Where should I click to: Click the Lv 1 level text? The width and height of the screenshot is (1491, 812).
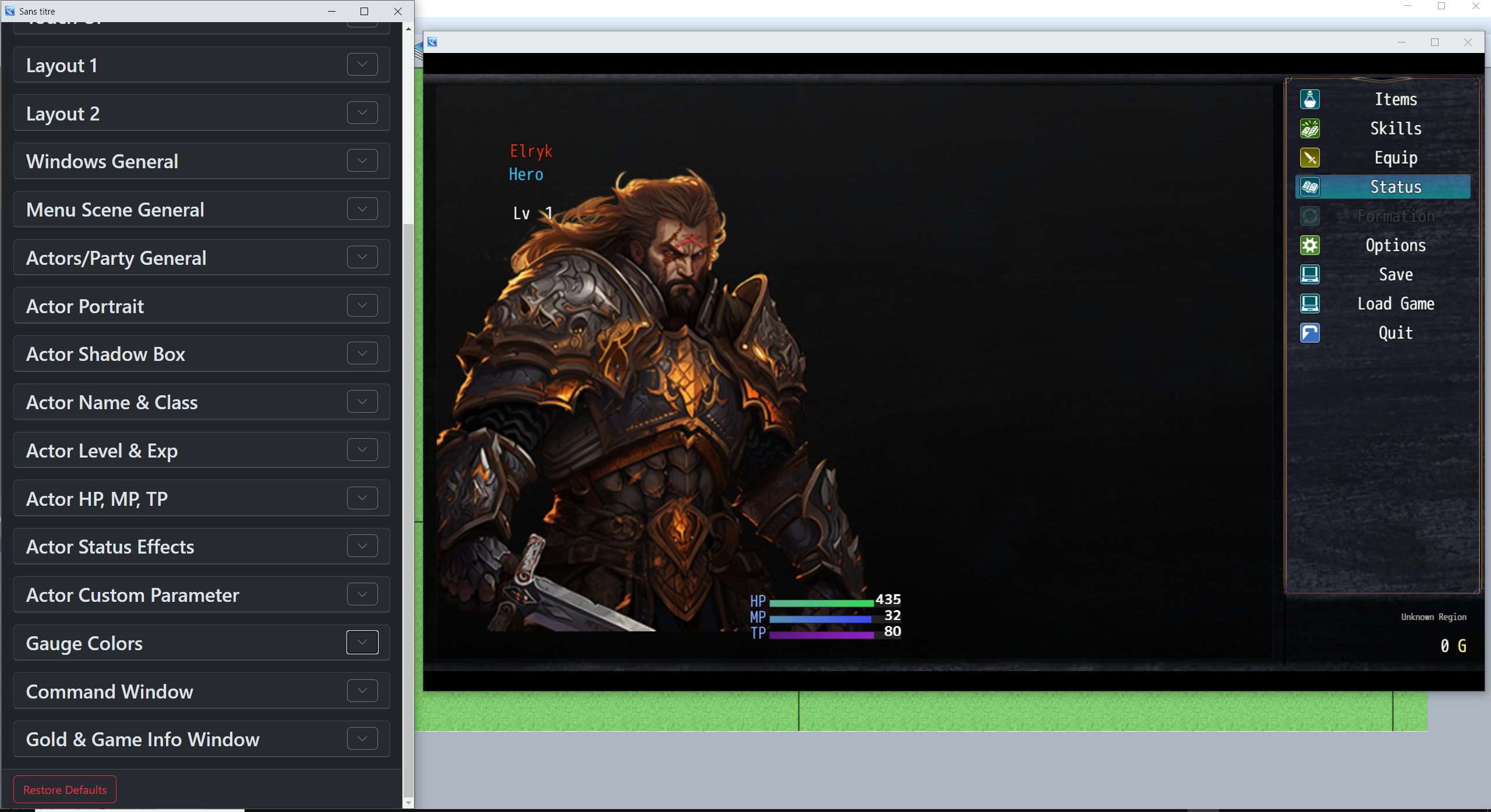[x=532, y=214]
